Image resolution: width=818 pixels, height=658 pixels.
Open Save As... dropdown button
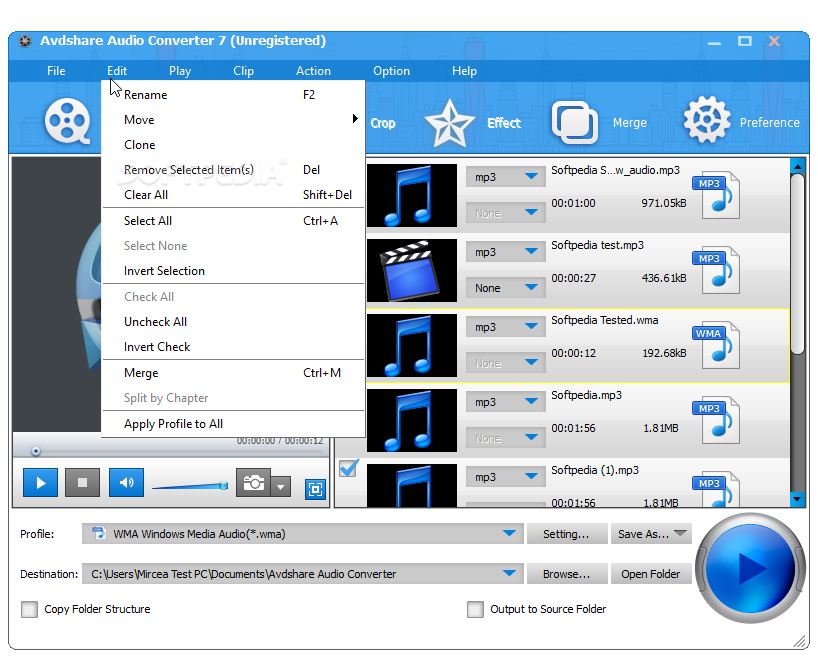[651, 534]
